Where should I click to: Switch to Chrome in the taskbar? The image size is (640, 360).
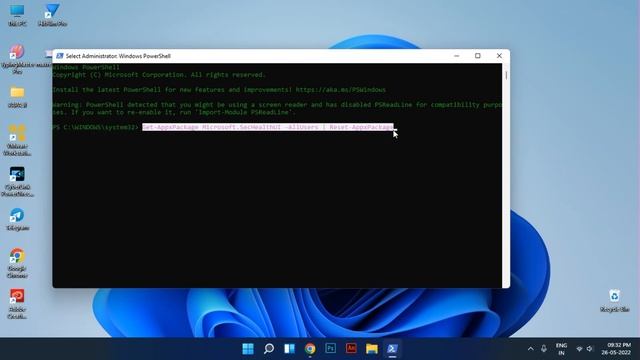(310, 349)
